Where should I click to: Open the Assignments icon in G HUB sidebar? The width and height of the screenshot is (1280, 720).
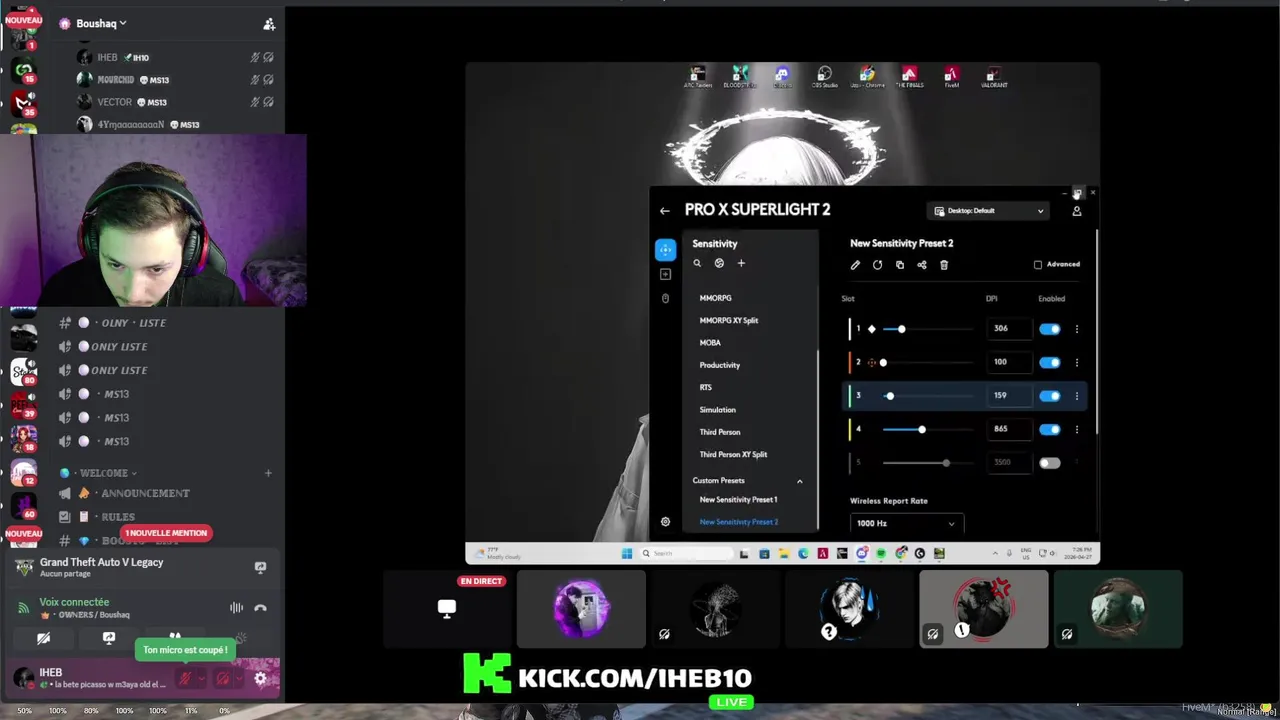pyautogui.click(x=665, y=274)
